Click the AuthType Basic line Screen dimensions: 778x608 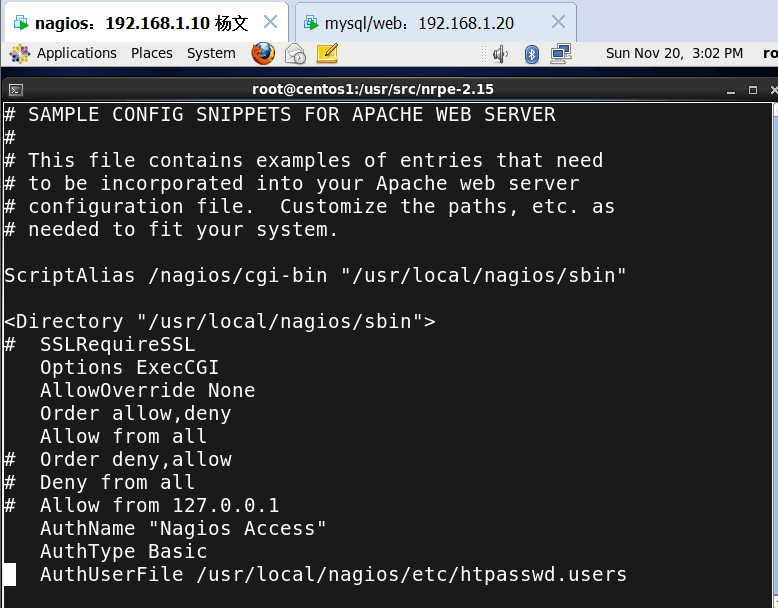pos(124,551)
